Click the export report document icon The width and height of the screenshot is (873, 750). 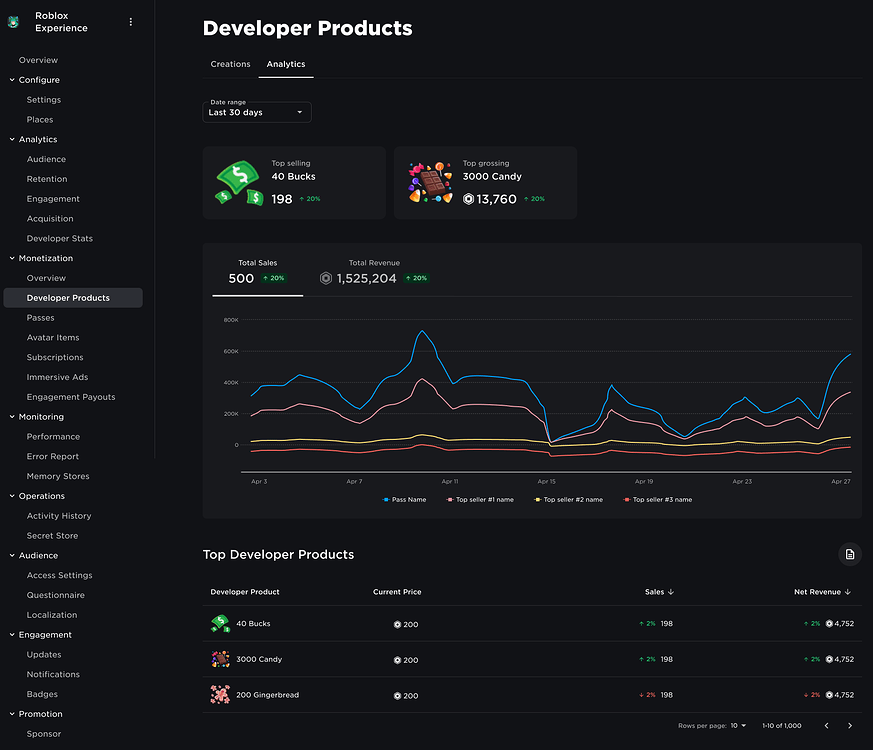849,554
